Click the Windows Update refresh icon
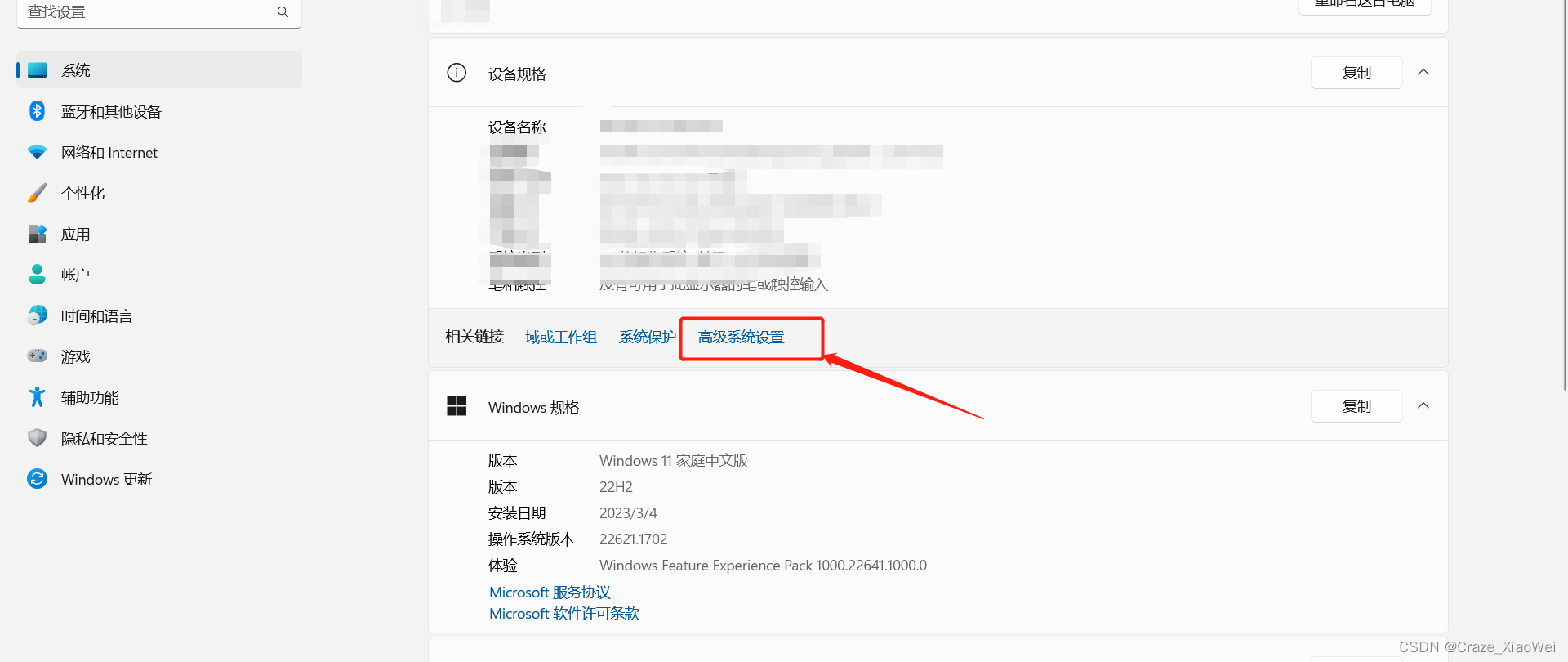 point(37,479)
